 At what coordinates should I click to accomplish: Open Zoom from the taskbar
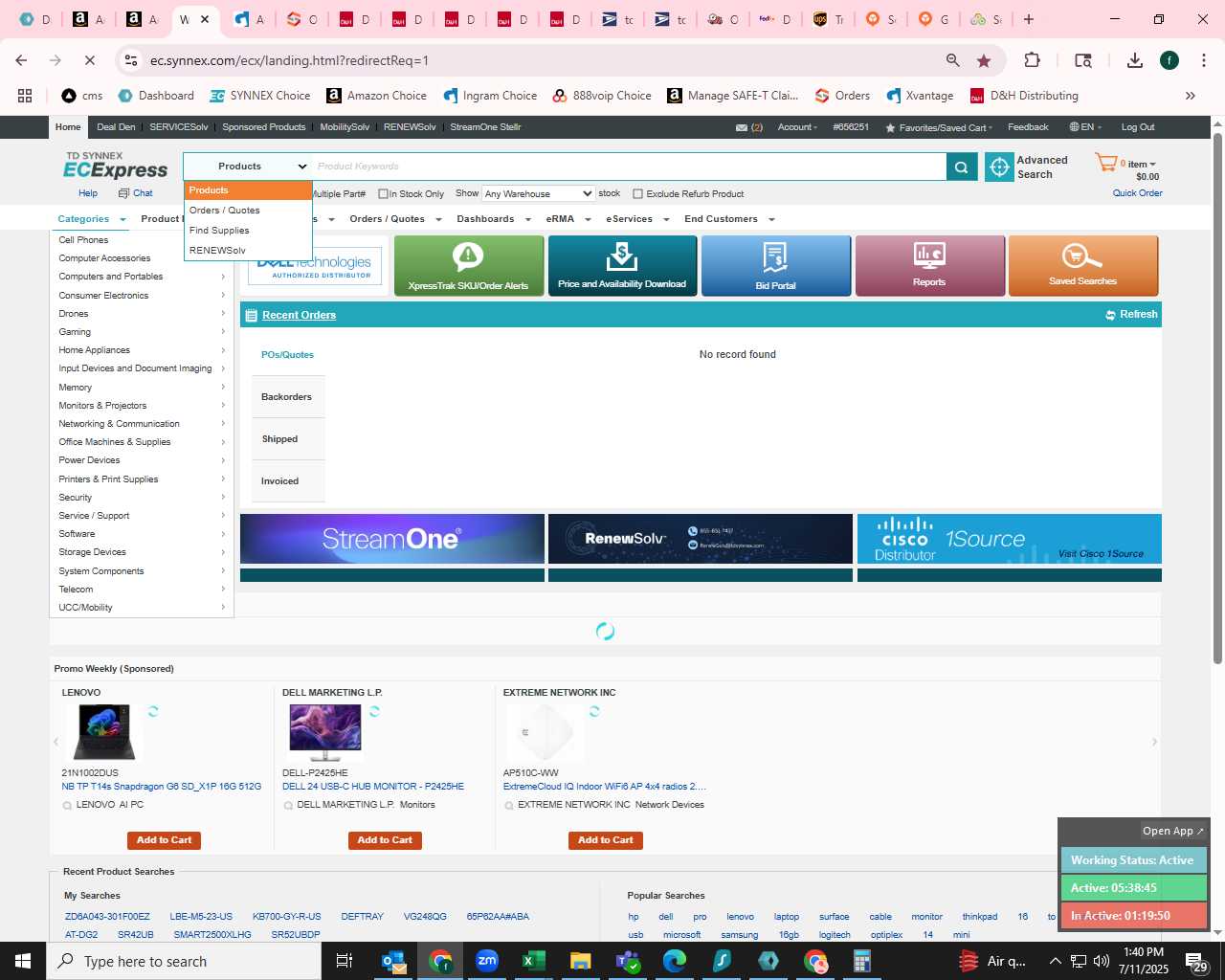click(x=487, y=961)
